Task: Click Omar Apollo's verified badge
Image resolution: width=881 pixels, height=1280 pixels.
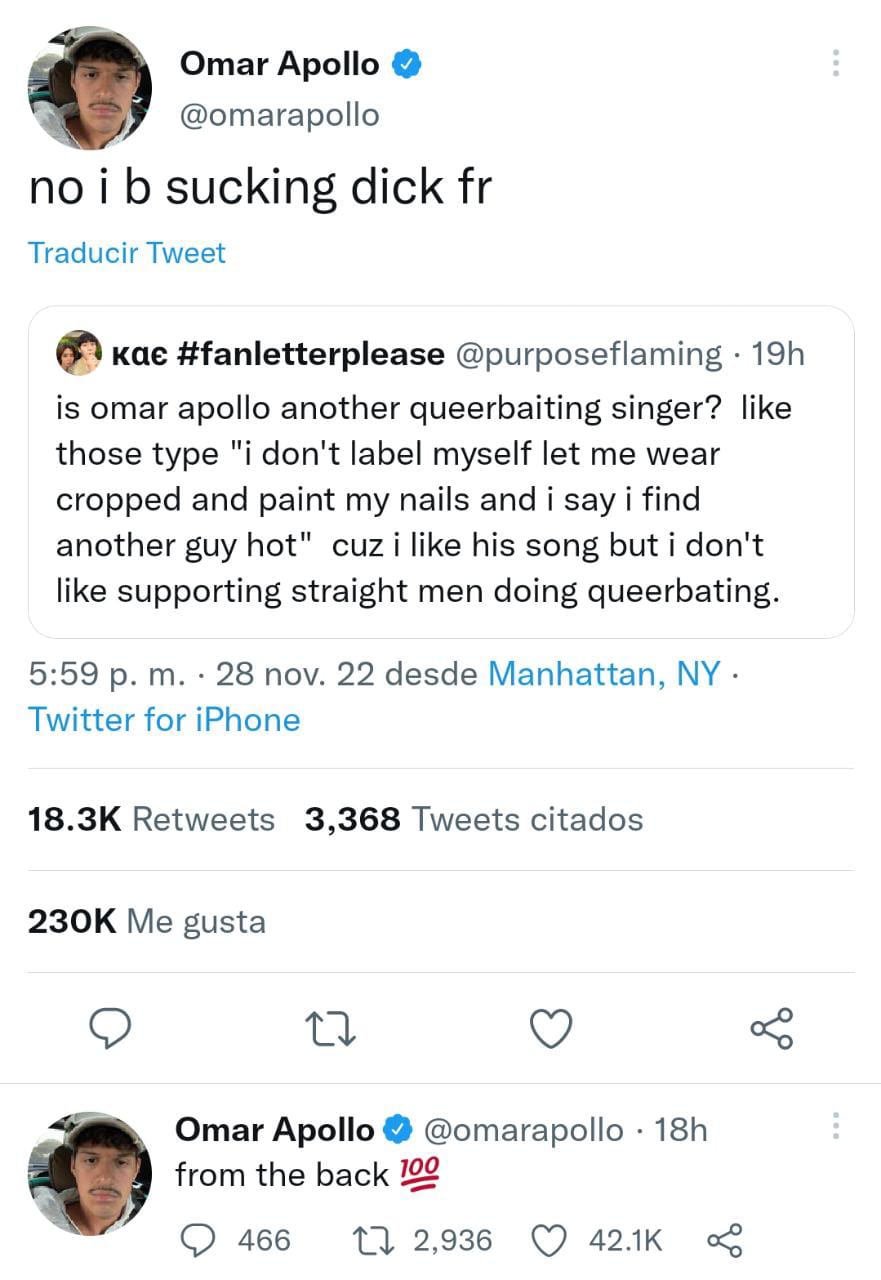Action: click(406, 63)
